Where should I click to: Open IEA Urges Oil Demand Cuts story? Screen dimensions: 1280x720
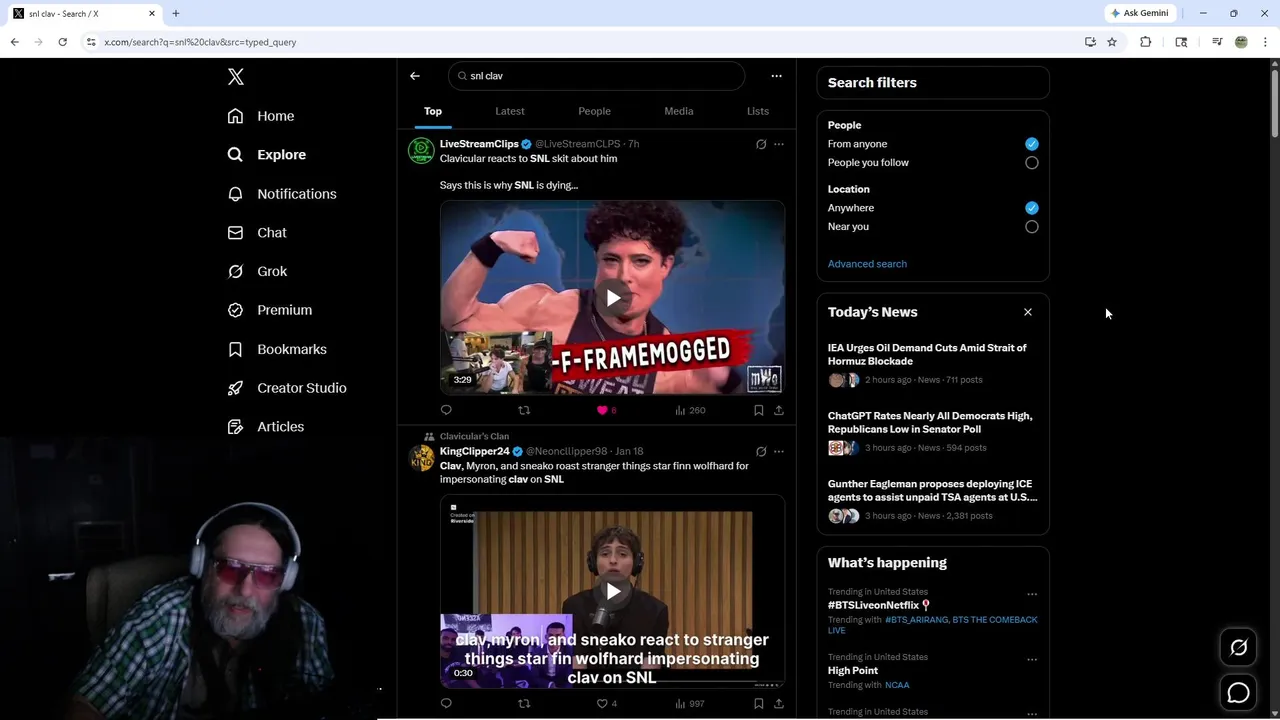[x=933, y=364]
